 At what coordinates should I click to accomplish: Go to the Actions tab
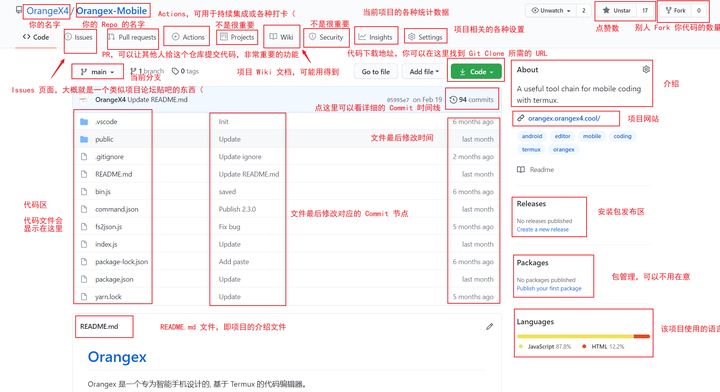(x=188, y=37)
